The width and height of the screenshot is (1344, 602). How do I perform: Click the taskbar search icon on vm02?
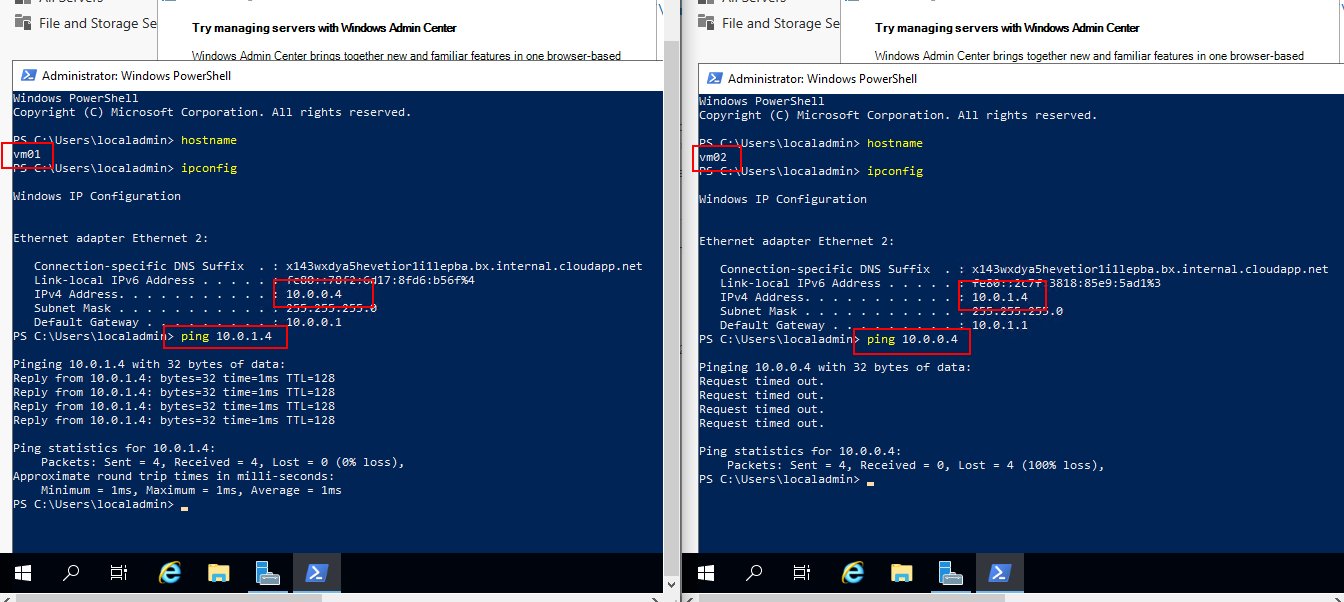pyautogui.click(x=755, y=573)
